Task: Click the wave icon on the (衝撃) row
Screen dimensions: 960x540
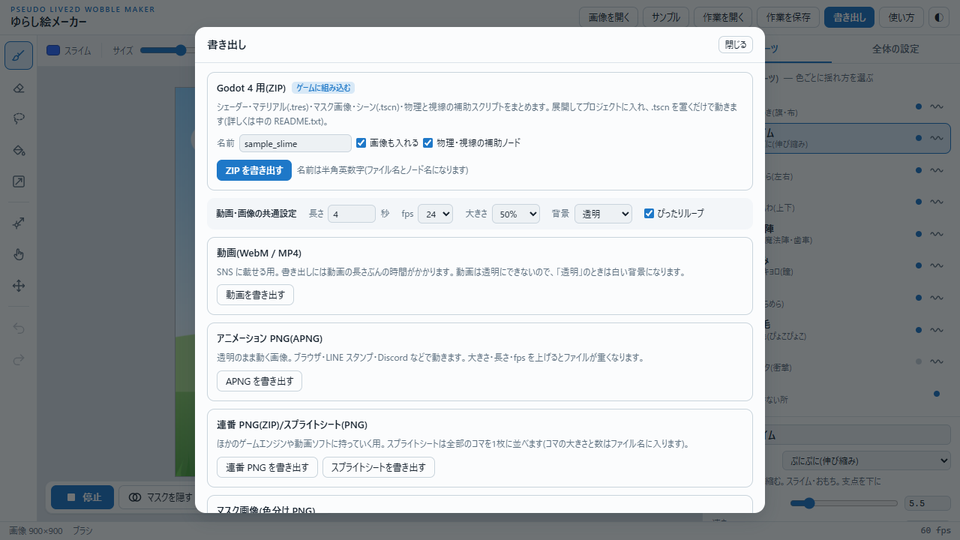Action: (936, 362)
